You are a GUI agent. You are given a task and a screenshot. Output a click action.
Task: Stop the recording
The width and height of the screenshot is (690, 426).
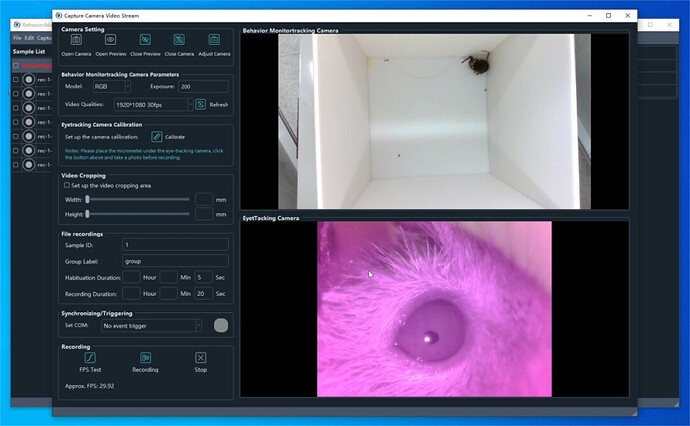coord(200,357)
